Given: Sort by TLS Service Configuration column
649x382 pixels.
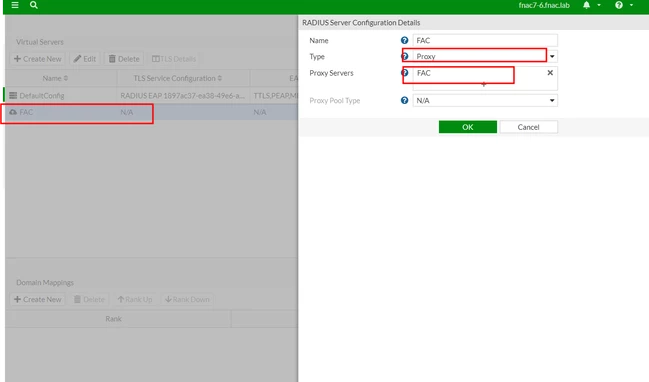Looking at the screenshot, I should (178, 78).
